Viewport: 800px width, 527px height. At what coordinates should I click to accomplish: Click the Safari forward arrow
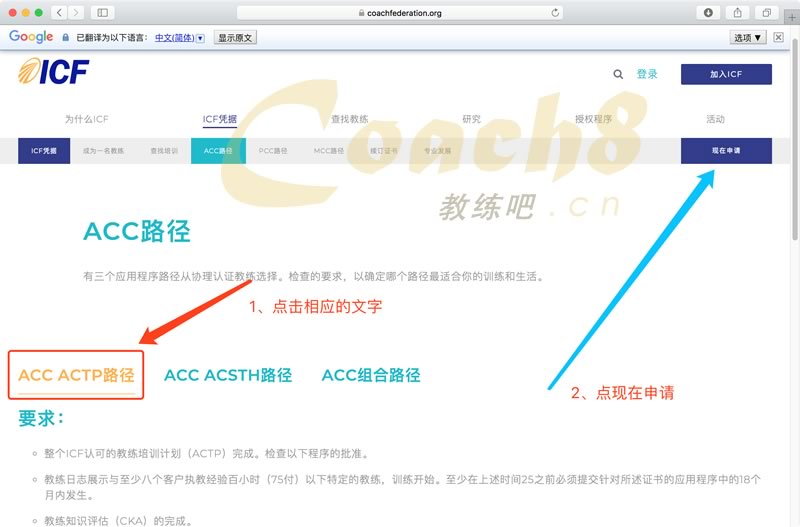point(77,12)
